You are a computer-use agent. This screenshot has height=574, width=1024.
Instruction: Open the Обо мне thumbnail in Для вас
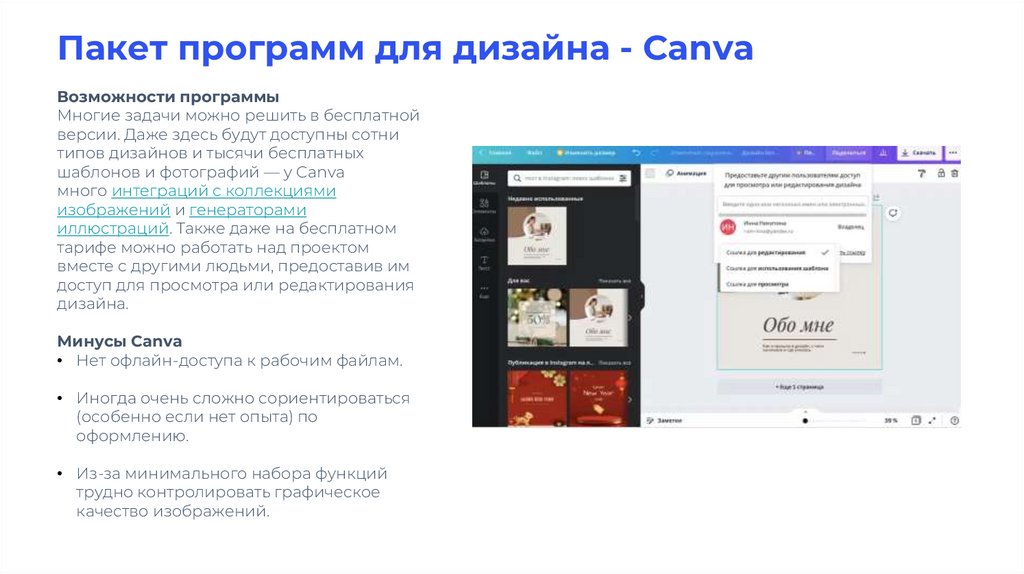tap(598, 318)
